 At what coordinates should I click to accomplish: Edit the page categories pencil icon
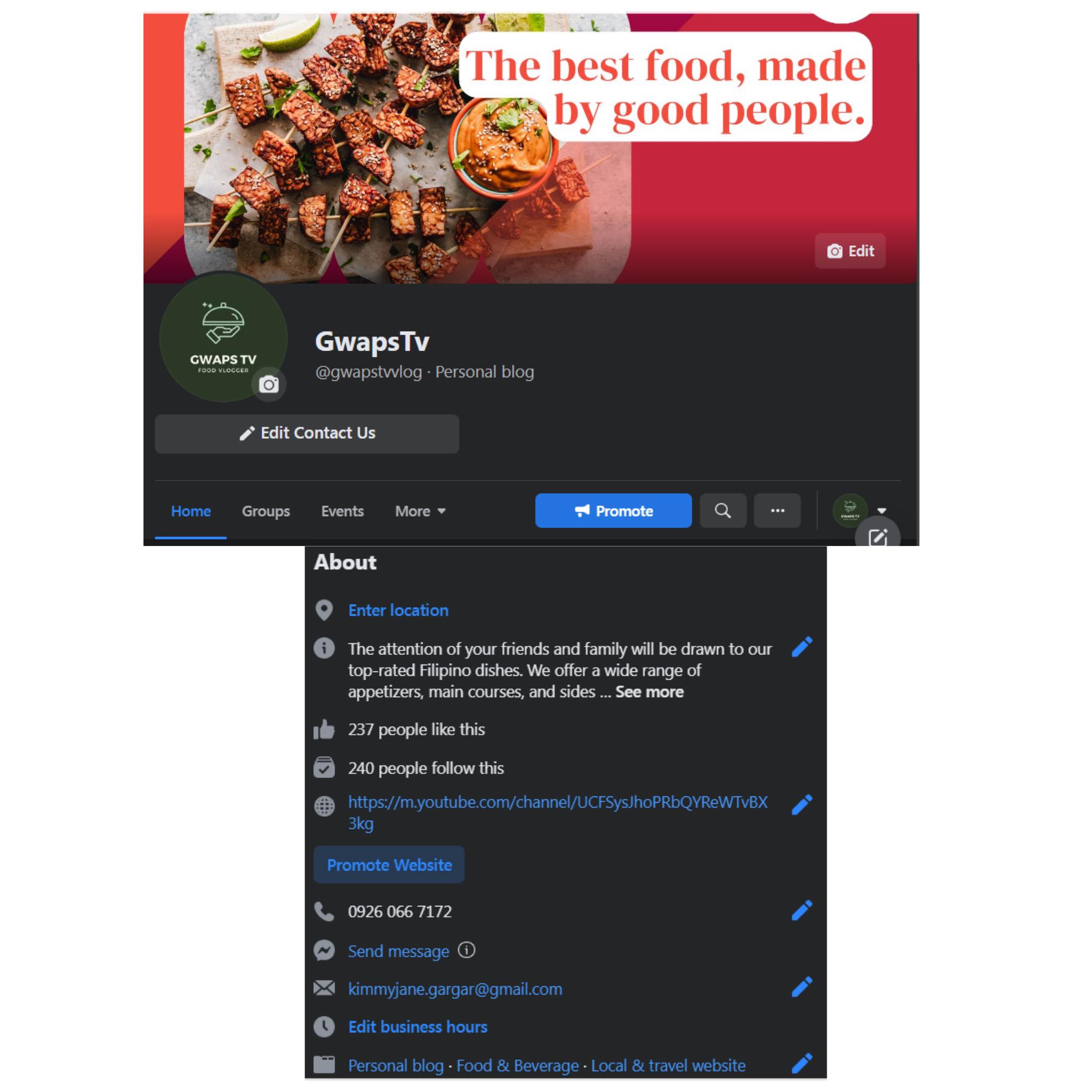click(x=801, y=1064)
